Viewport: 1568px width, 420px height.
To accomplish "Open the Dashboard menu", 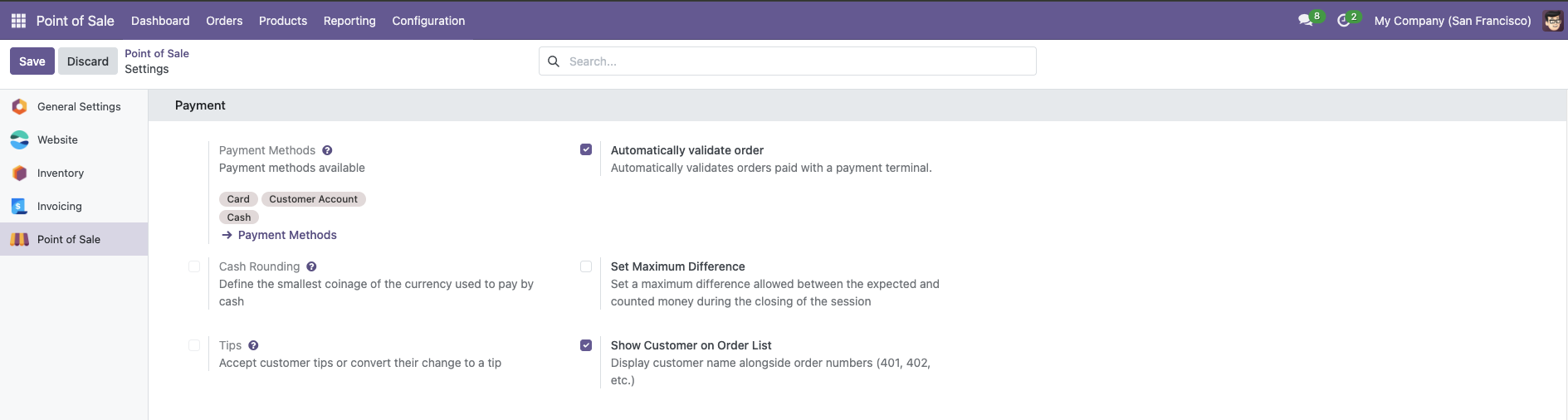I will 160,21.
